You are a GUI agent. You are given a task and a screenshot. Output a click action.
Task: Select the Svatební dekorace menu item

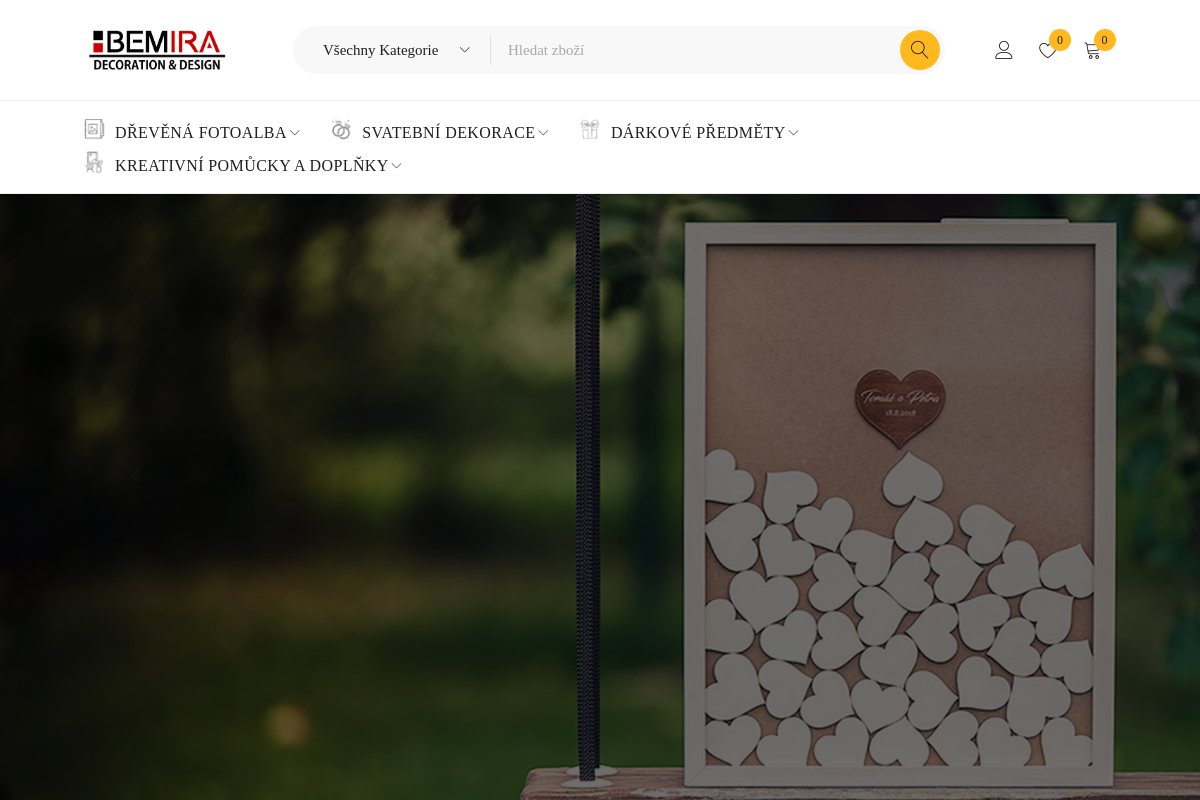tap(448, 133)
